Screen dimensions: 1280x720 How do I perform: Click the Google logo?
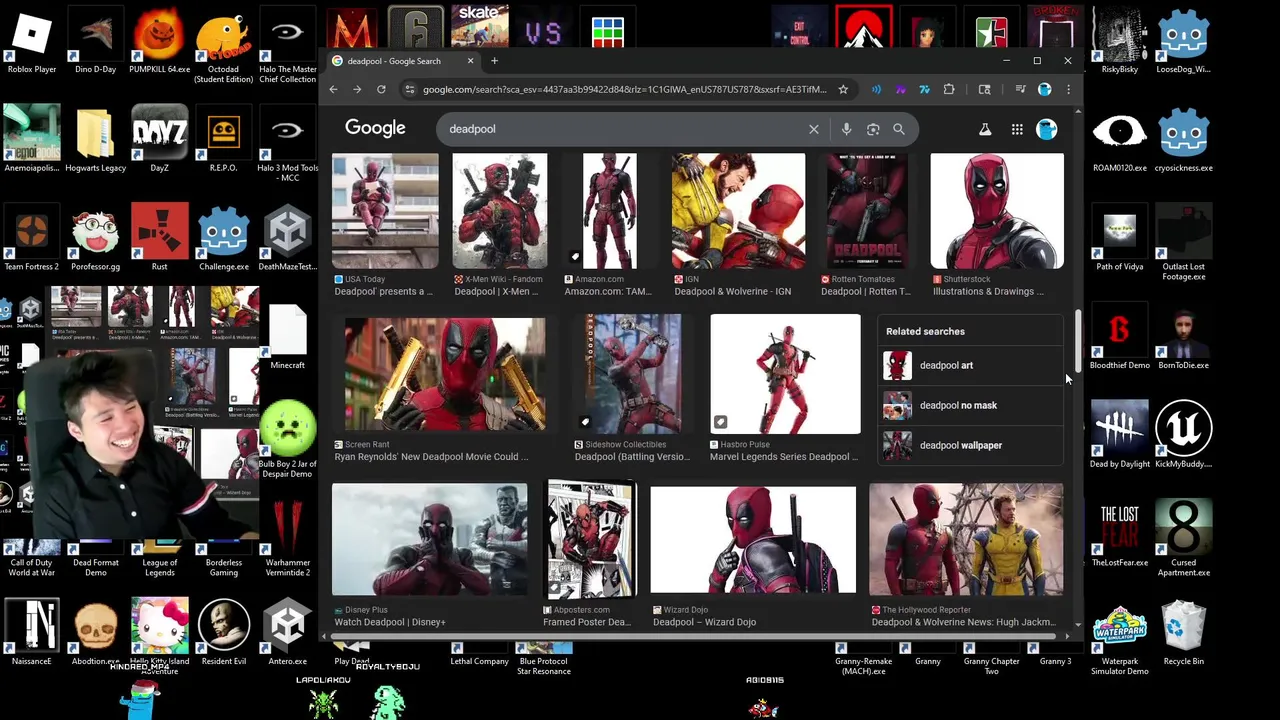point(375,128)
